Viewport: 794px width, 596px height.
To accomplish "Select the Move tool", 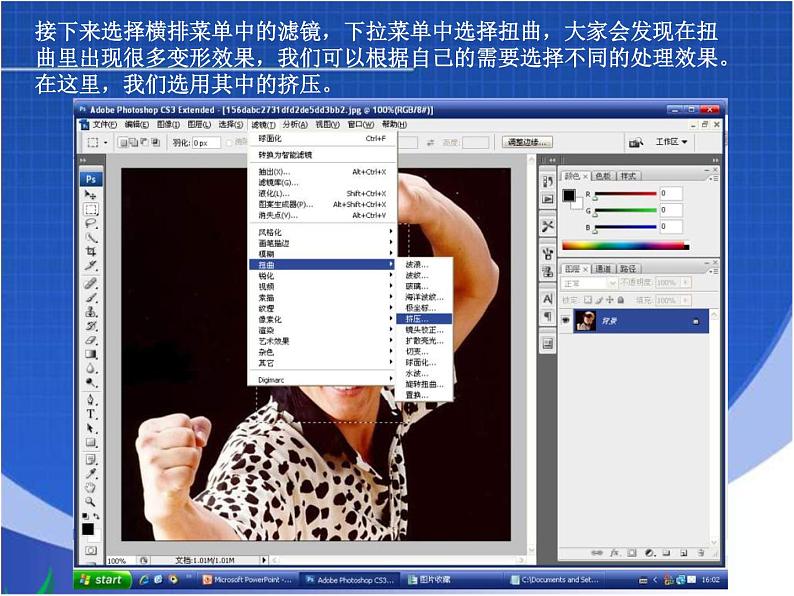I will pos(91,195).
